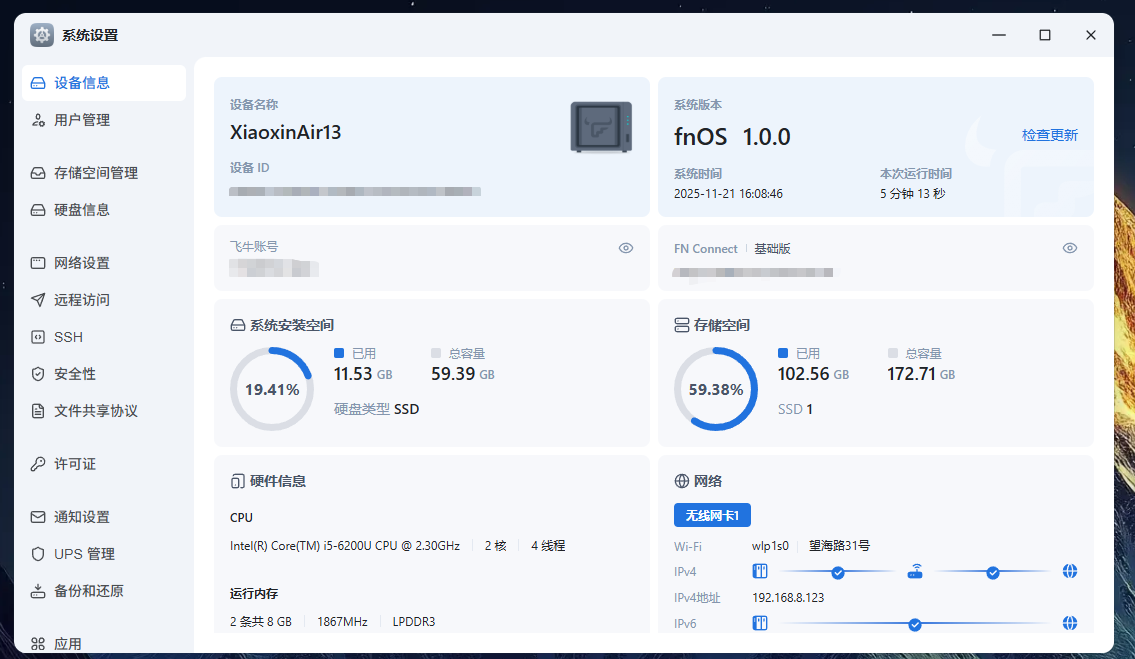Click the IPv4 router icon
This screenshot has width=1135, height=659.
[915, 571]
